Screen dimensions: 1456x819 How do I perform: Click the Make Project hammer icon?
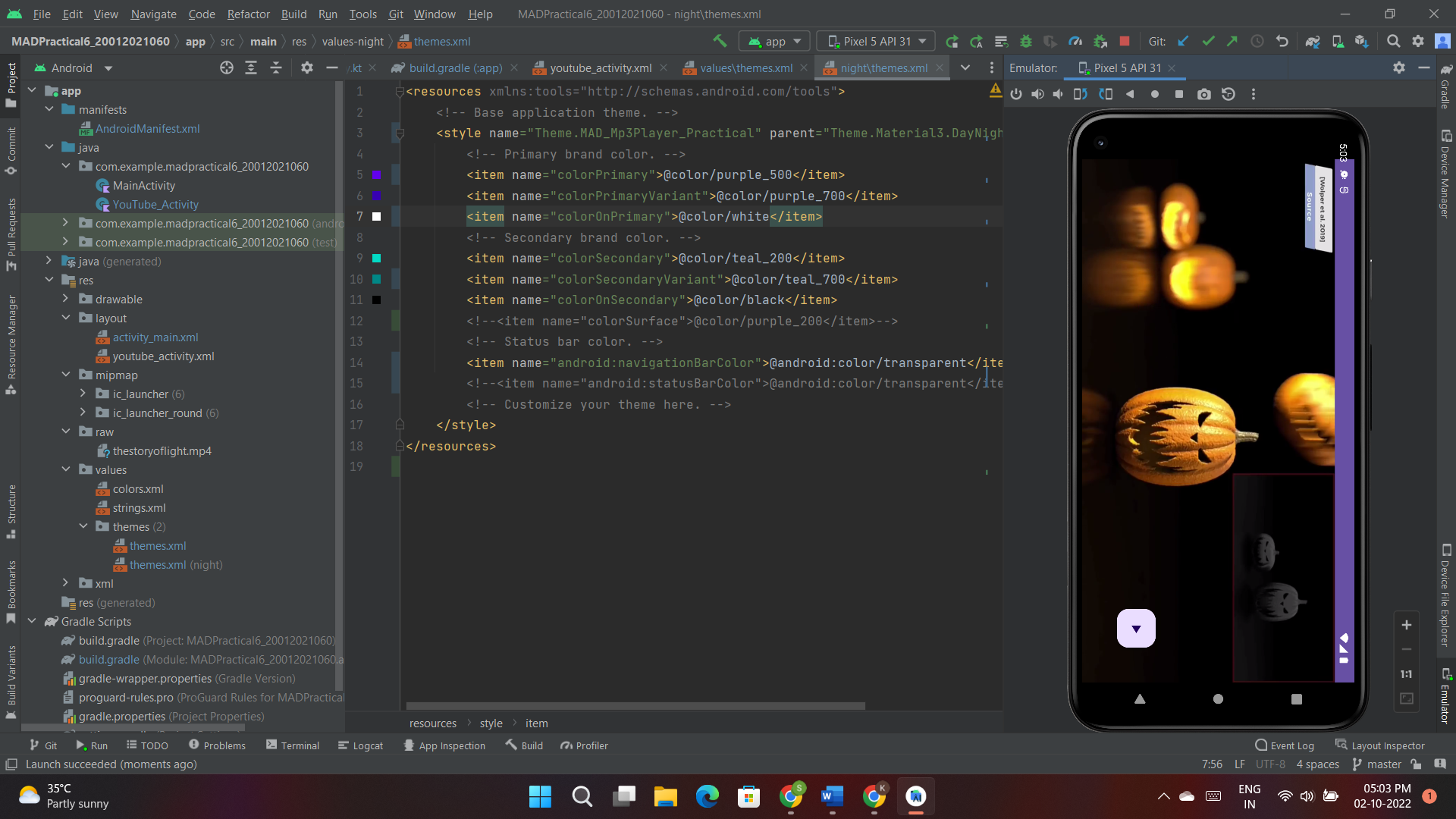coord(720,41)
